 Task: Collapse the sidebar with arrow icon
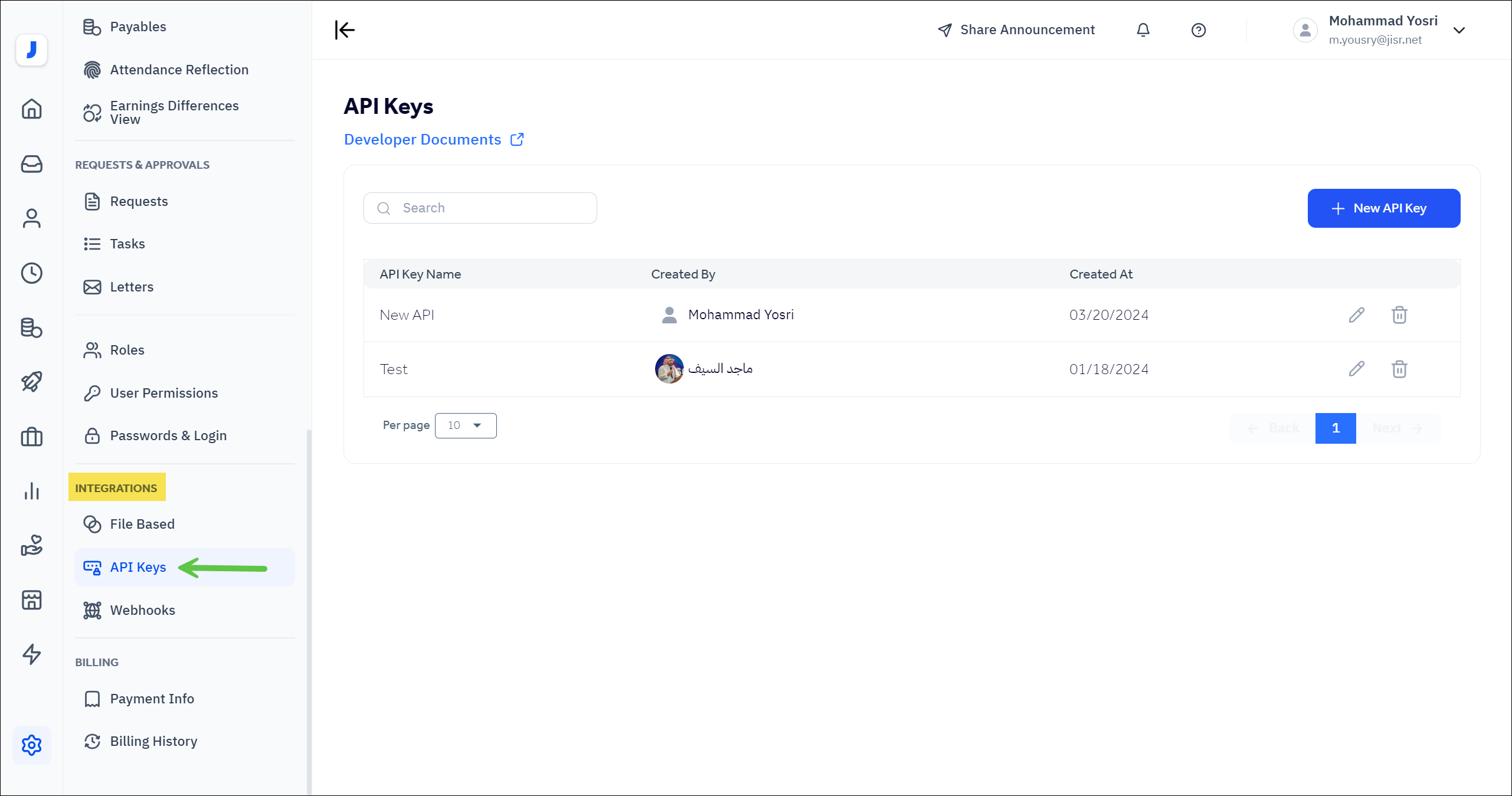pos(345,30)
